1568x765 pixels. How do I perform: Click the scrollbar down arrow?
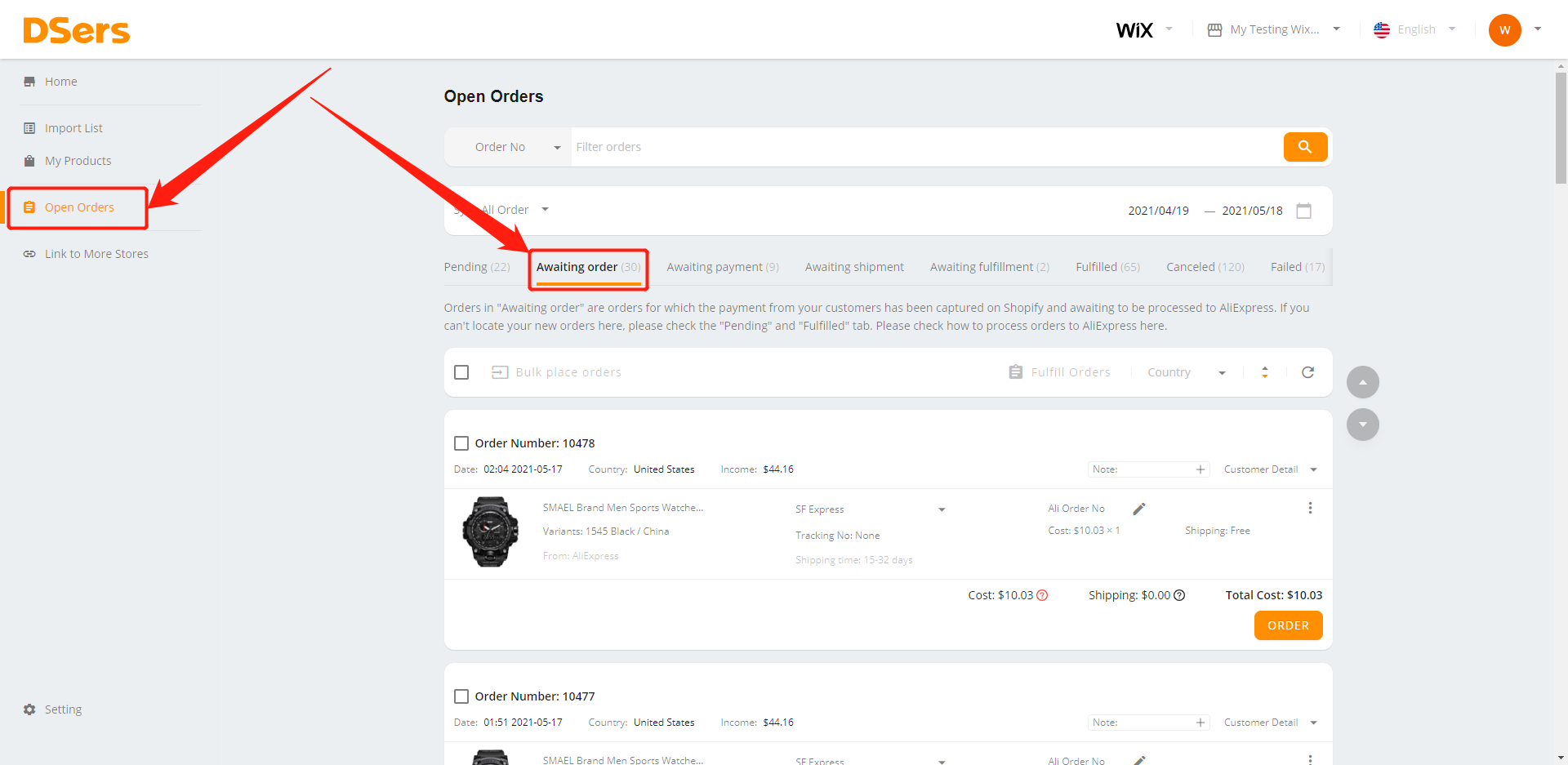click(1561, 757)
